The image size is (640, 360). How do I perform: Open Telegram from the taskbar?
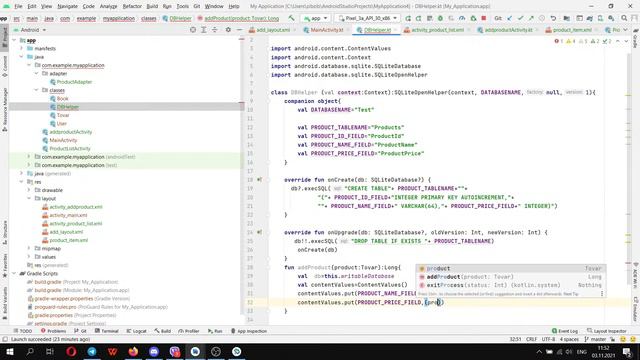click(92, 351)
